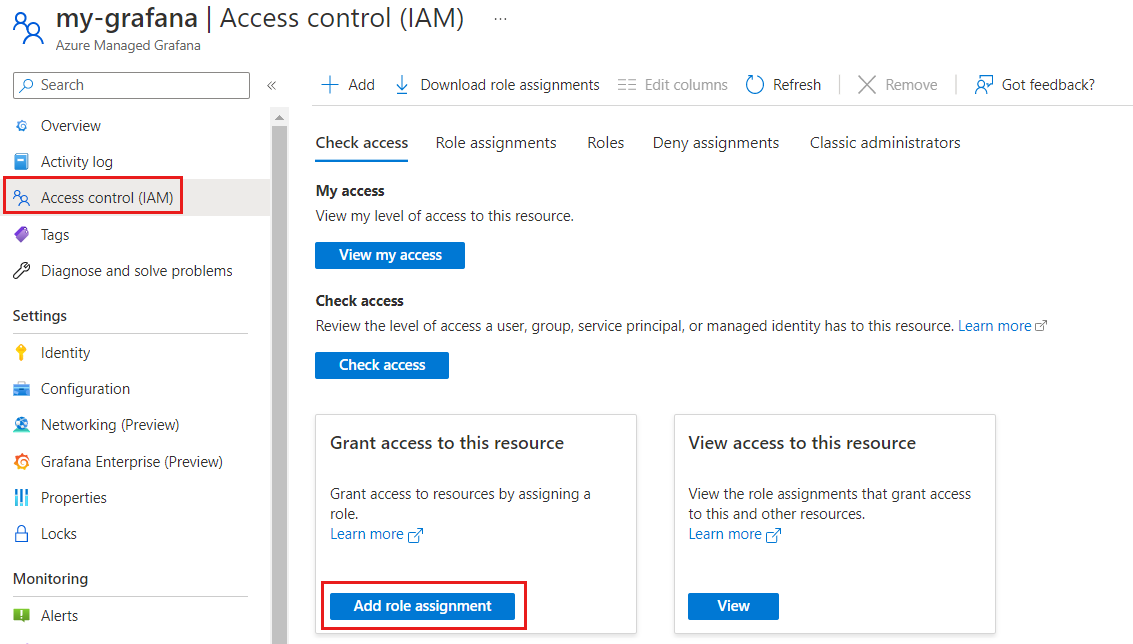Click the Add role assignment button

coord(423,606)
